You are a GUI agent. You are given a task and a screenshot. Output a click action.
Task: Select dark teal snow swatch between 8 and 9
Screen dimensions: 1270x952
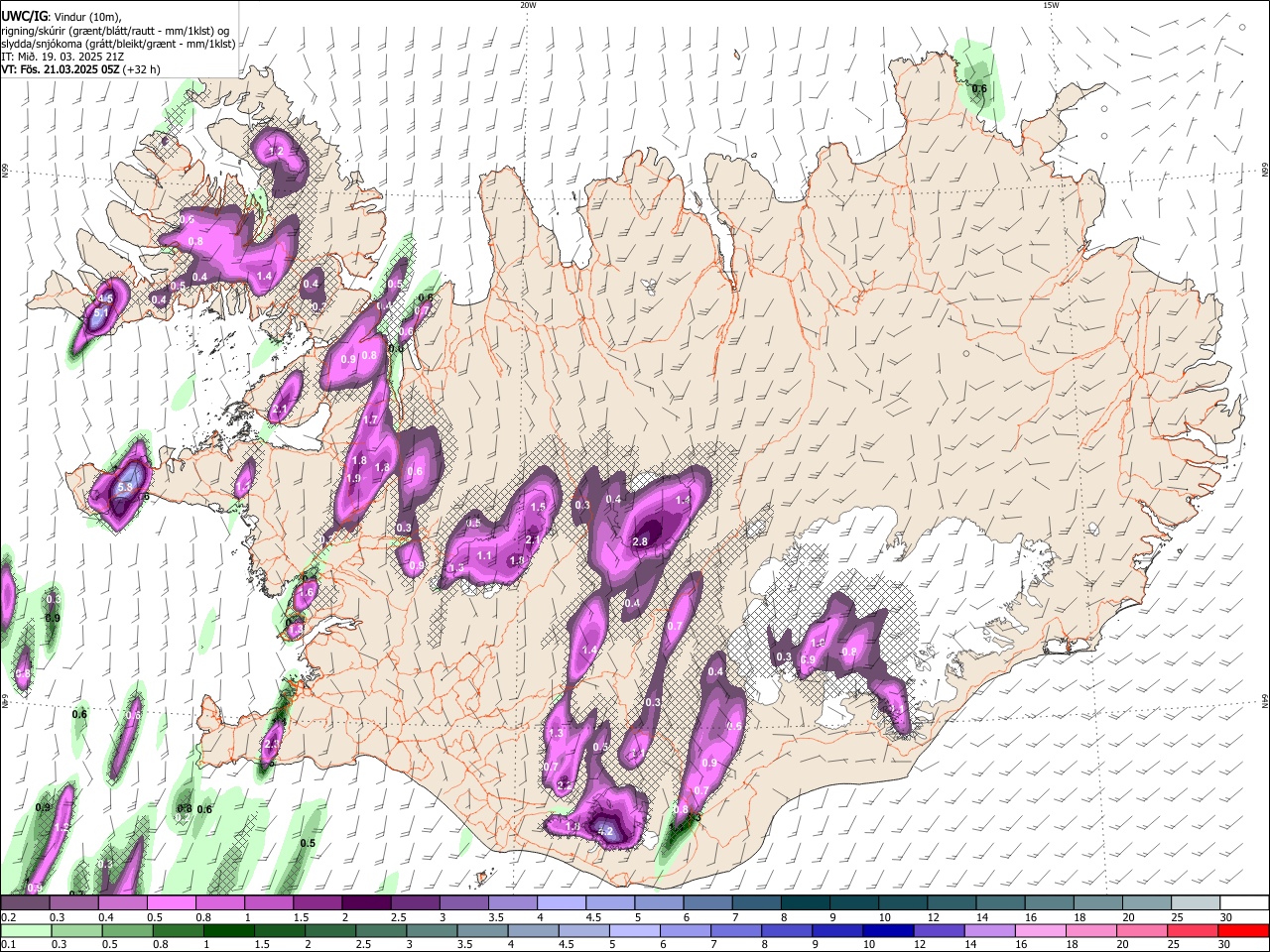point(805,902)
